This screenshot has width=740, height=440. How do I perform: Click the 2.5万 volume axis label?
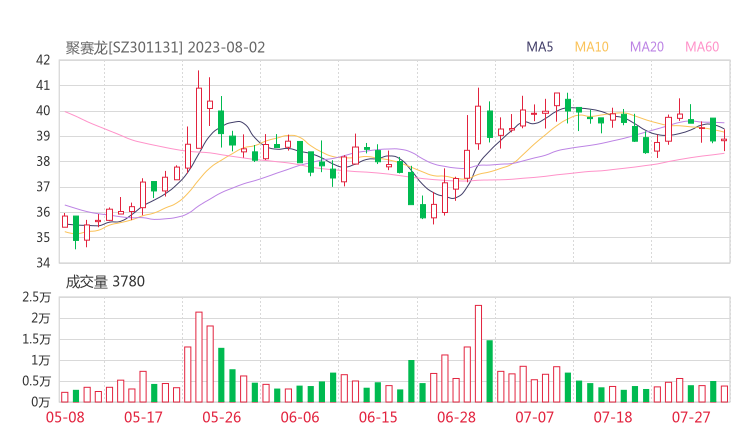tap(36, 297)
